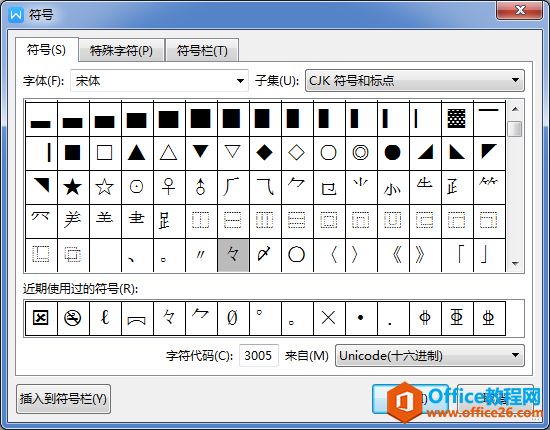The width and height of the screenshot is (550, 430).
Task: Pick the double left angle bracket symbol
Action: 396,255
